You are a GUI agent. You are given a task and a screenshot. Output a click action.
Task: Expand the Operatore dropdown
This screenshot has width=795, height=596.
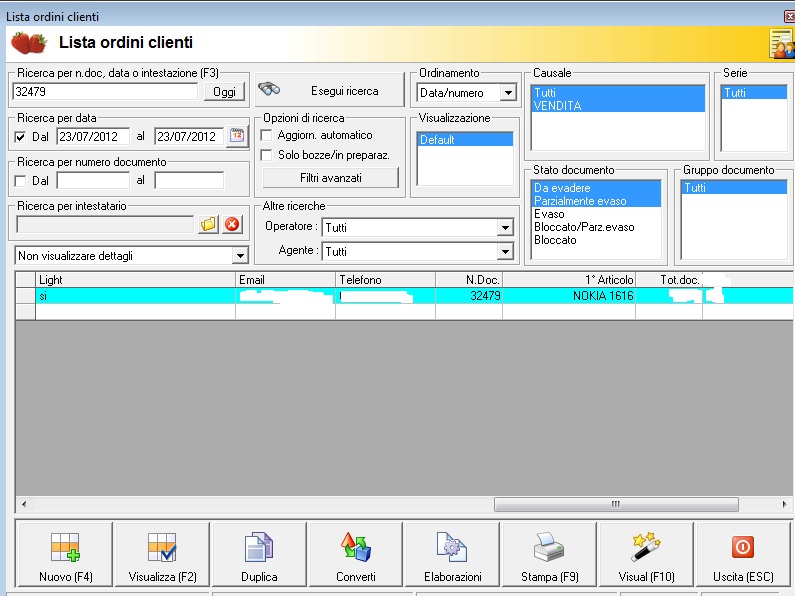(505, 228)
